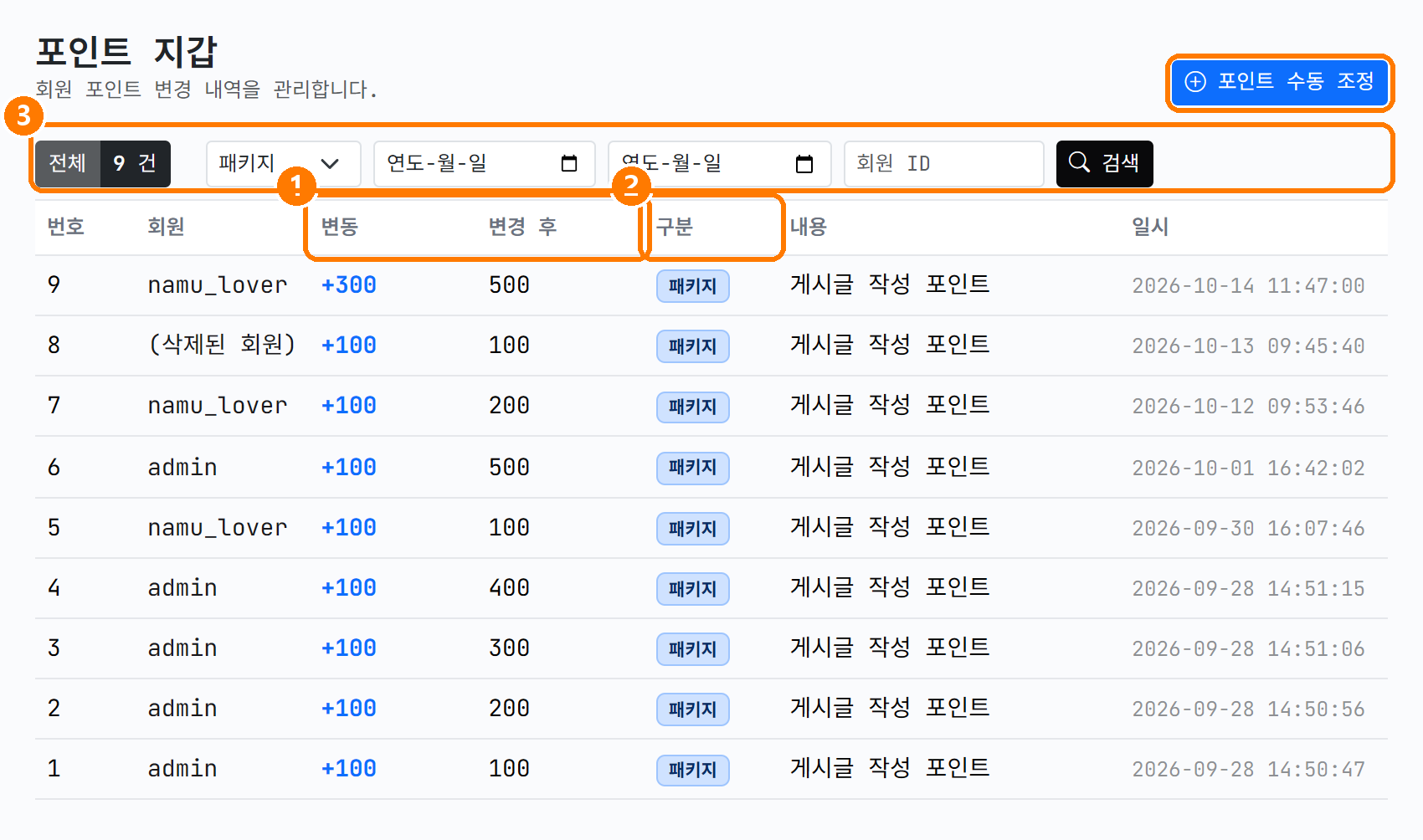The image size is (1423, 840).
Task: Click the 검색 search button
Action: [x=1104, y=163]
